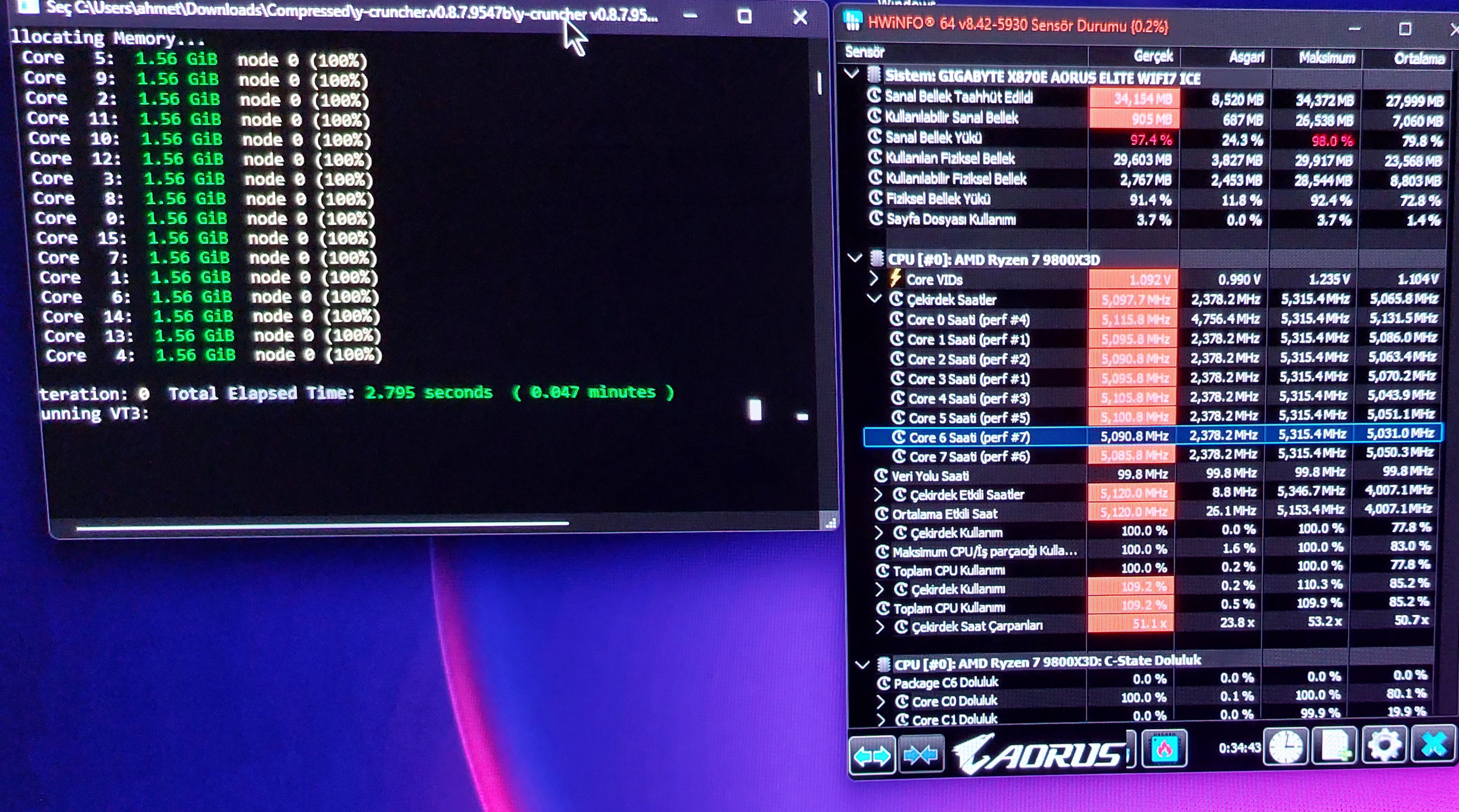Click the expand columns double-arrow button

click(872, 755)
